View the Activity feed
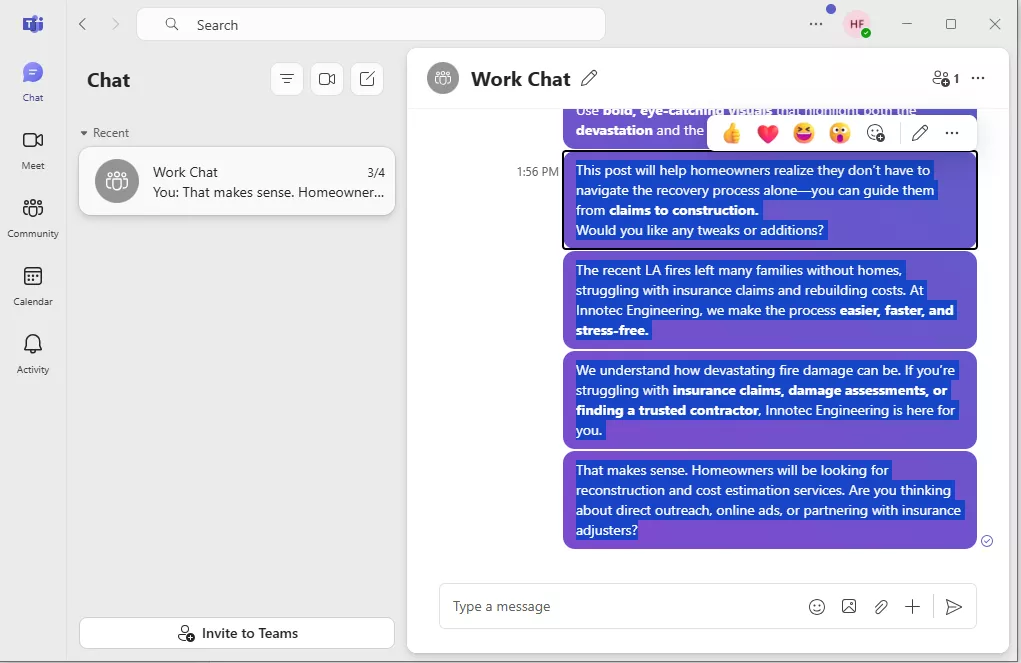Screen dimensions: 1021x663 pyautogui.click(x=33, y=351)
